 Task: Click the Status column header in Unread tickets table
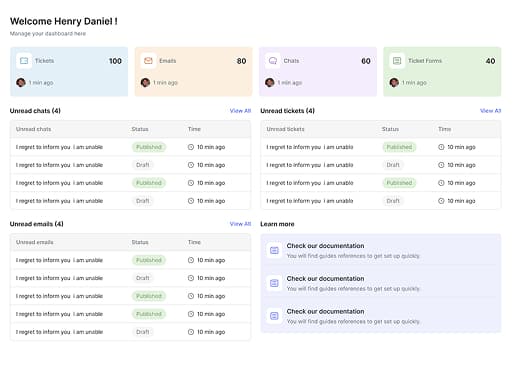pyautogui.click(x=390, y=129)
